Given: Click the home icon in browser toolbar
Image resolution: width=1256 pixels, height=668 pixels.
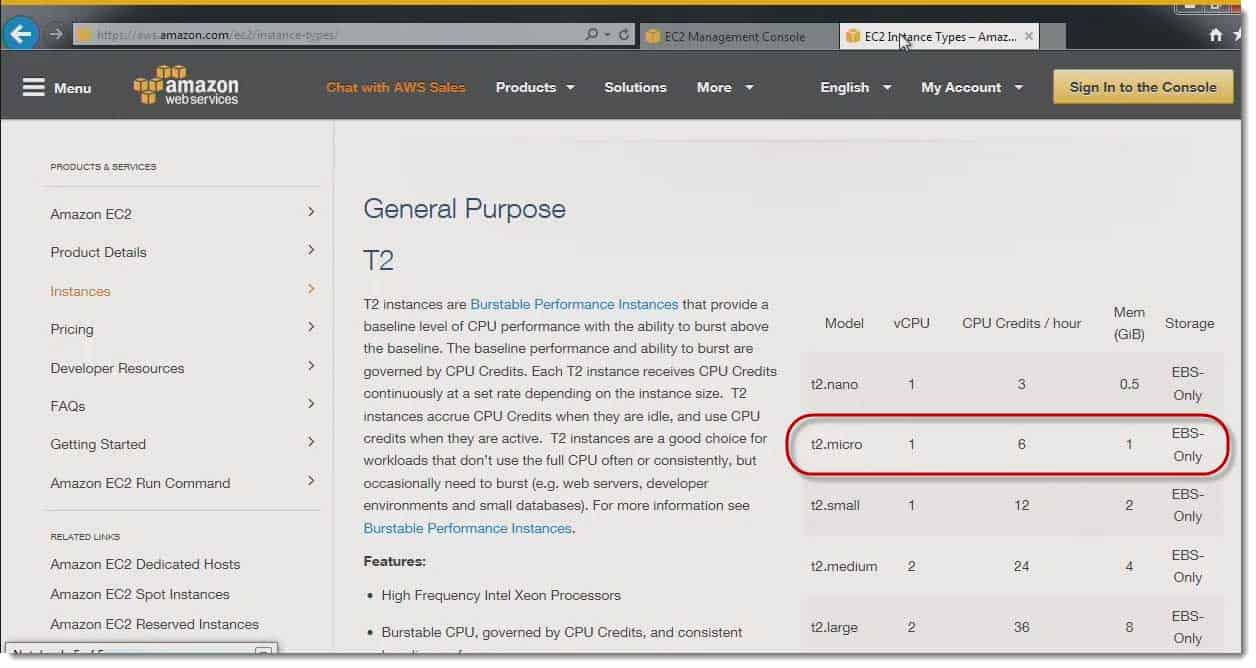Looking at the screenshot, I should tap(1215, 35).
